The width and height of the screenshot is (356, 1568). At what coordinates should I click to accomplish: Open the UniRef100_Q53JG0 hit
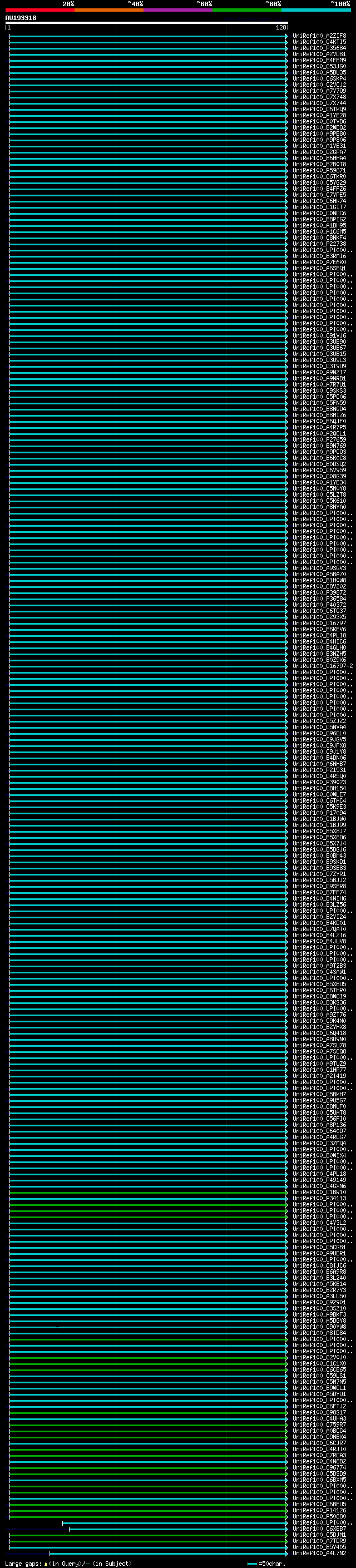[x=319, y=66]
